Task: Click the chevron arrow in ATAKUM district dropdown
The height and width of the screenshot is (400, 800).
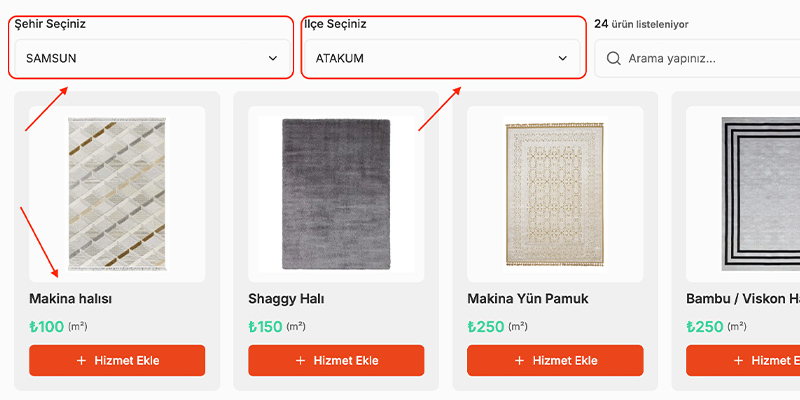Action: (563, 58)
